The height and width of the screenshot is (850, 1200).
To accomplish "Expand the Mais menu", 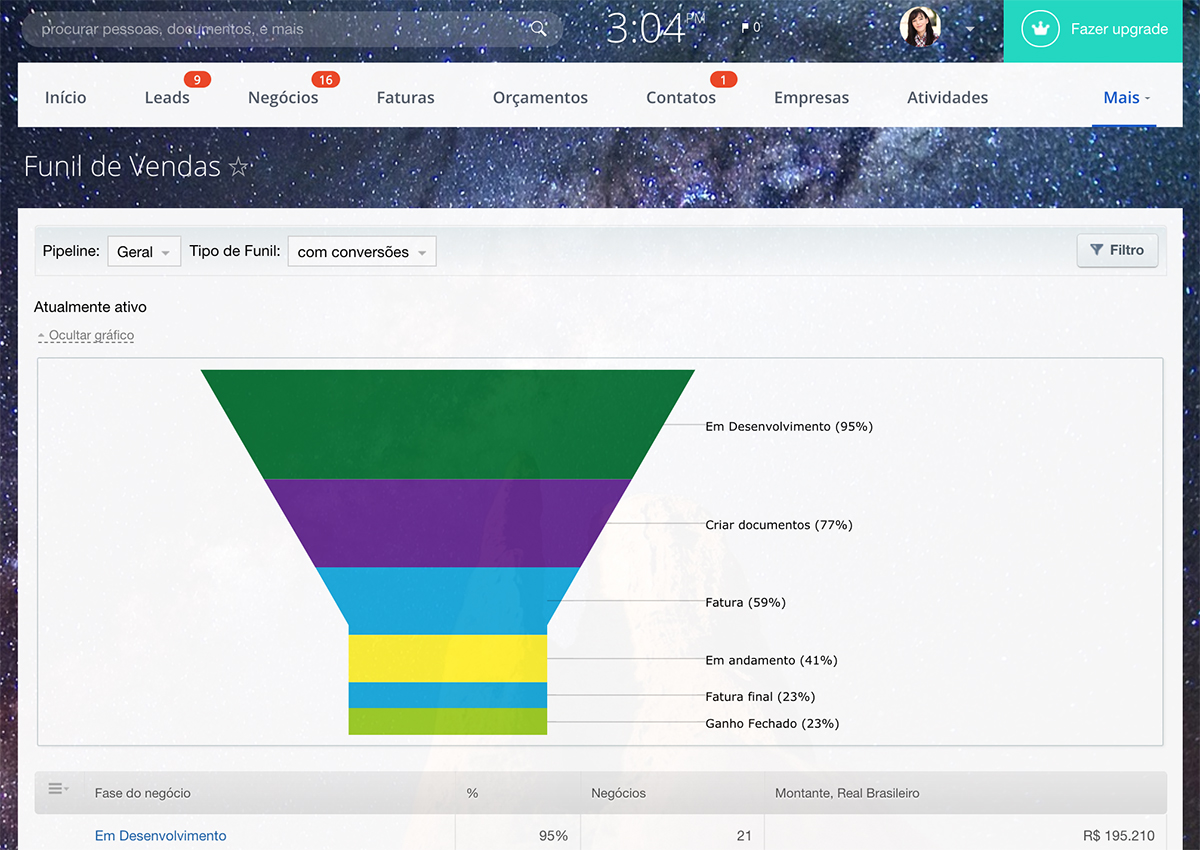I will click(x=1125, y=97).
